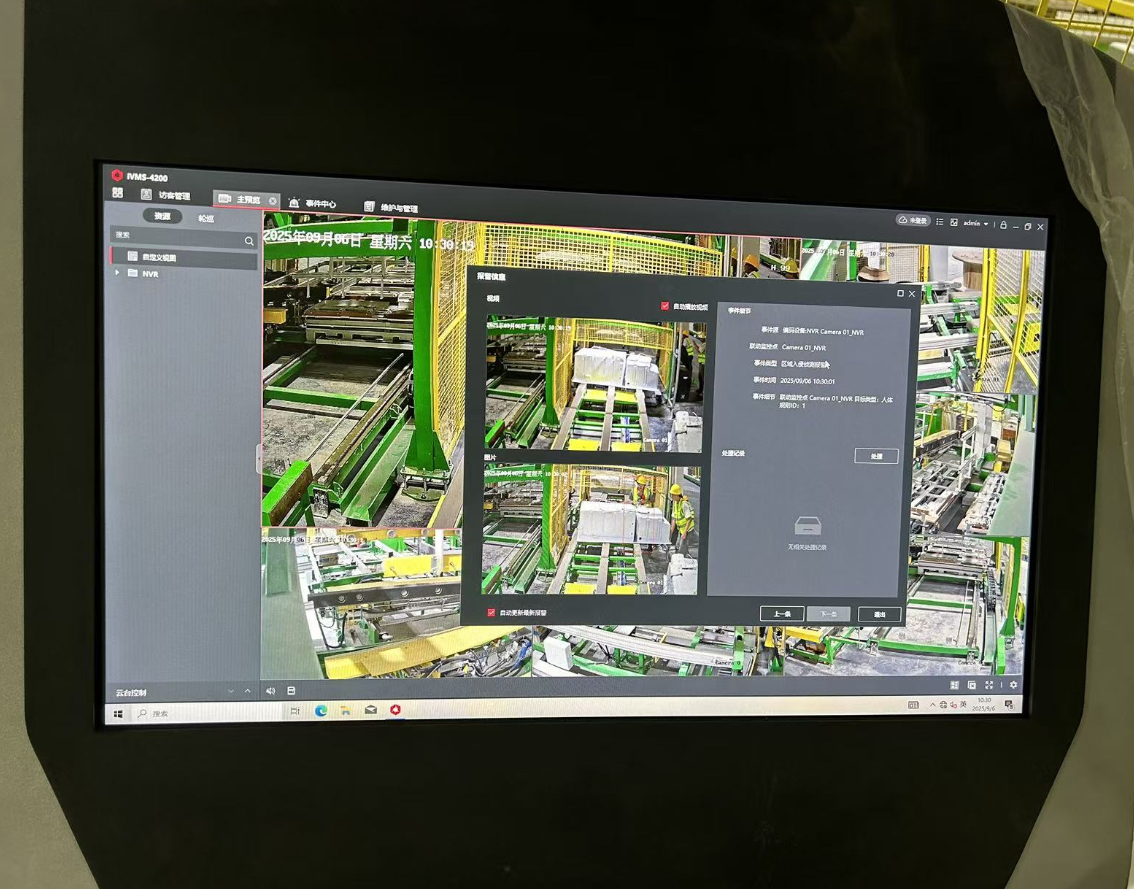Screen dimensions: 1134x889
Task: Click the 退出 button in alarm dialog
Action: pos(879,615)
